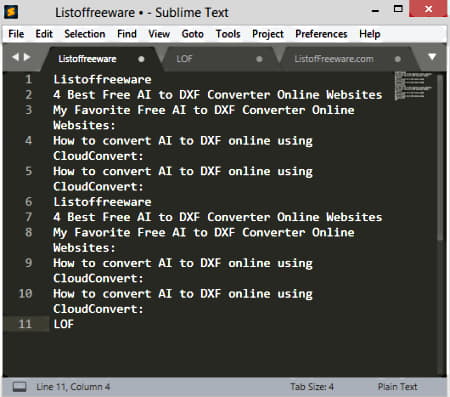
Task: Click the minimap preview
Action: coord(413,86)
